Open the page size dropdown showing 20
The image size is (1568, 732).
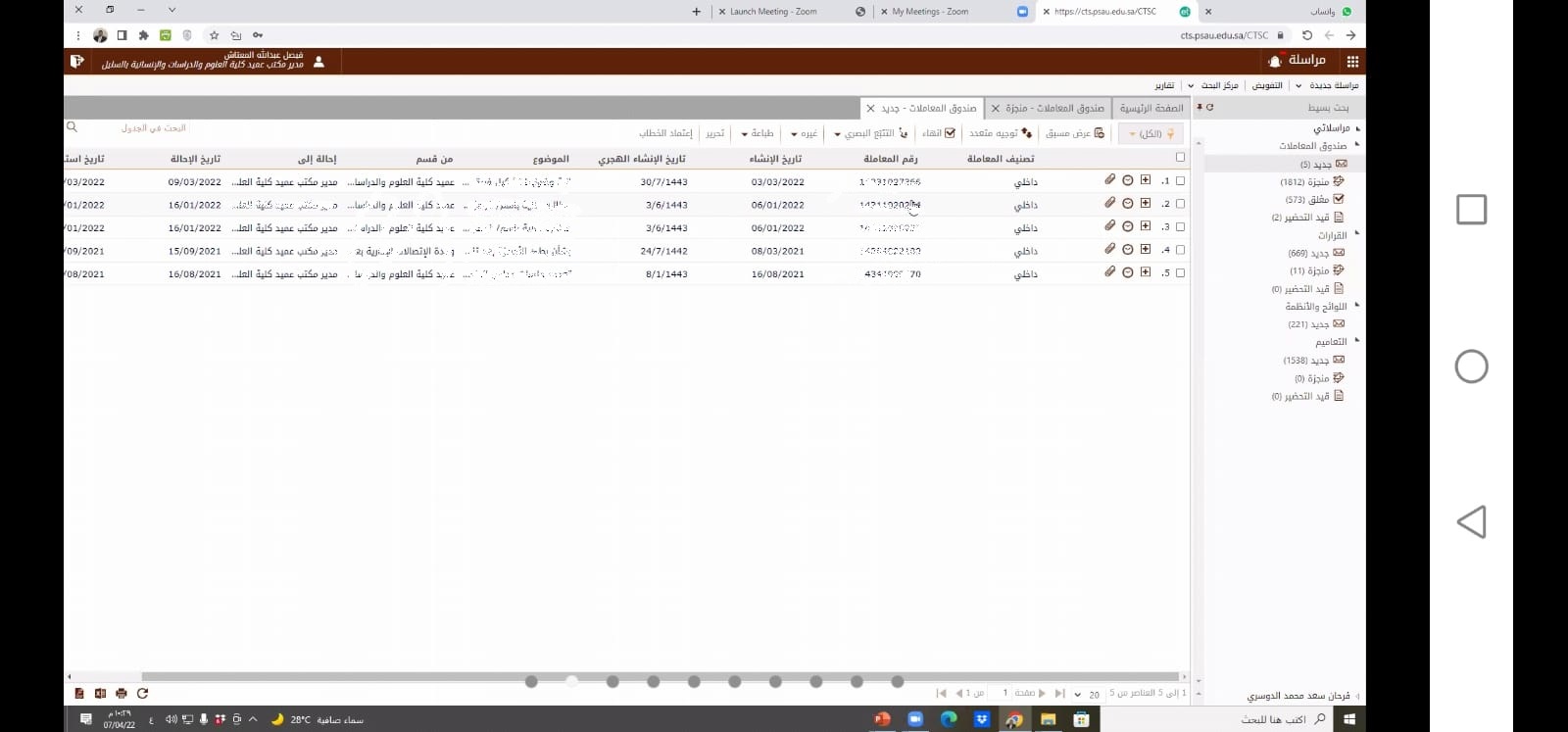pyautogui.click(x=1087, y=694)
